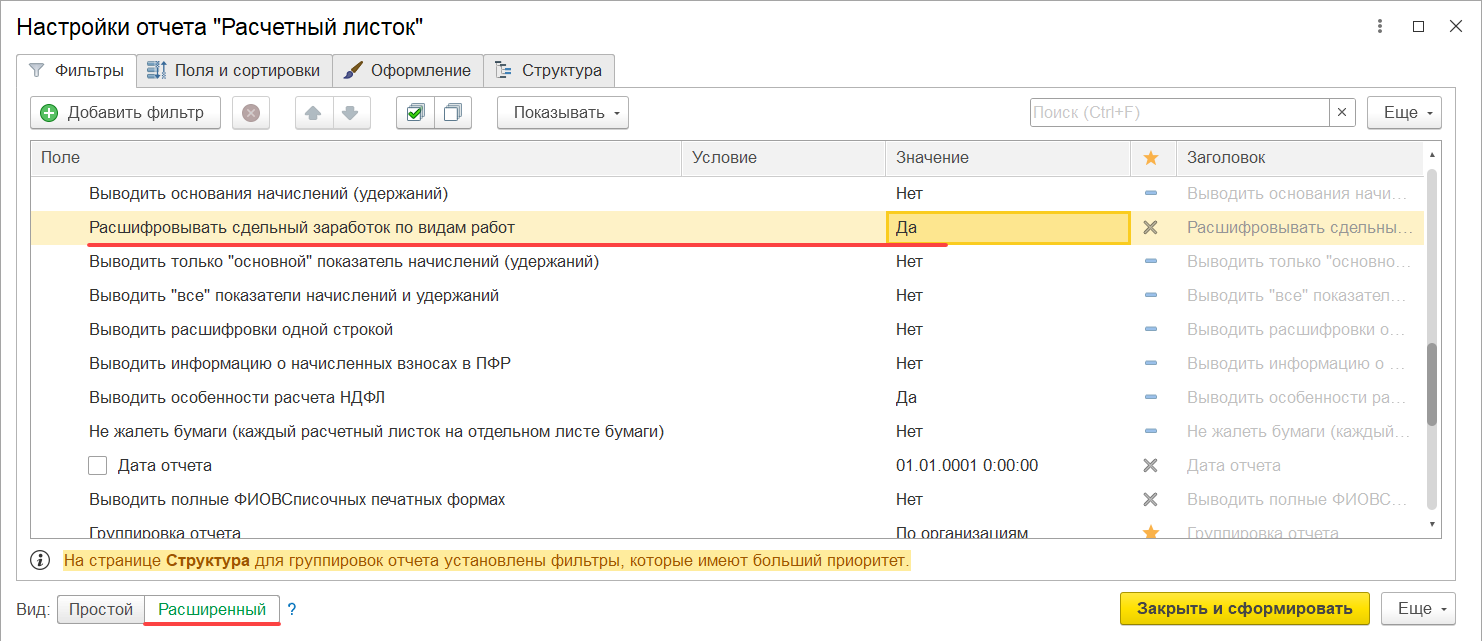Click the vertical scrollbar thumb of the list
This screenshot has width=1482, height=641.
pyautogui.click(x=1432, y=385)
